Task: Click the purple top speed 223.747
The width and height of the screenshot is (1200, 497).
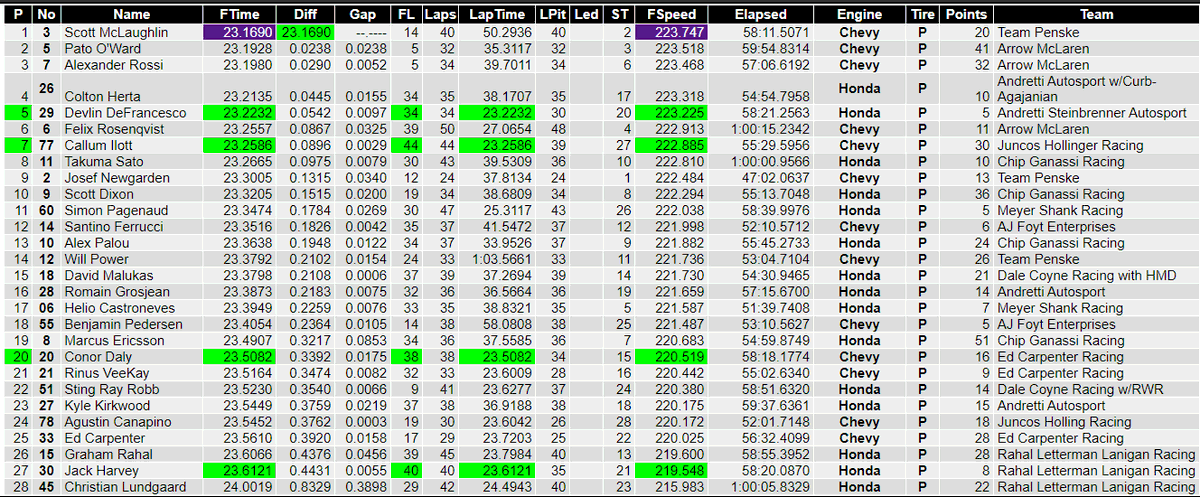Action: point(672,32)
